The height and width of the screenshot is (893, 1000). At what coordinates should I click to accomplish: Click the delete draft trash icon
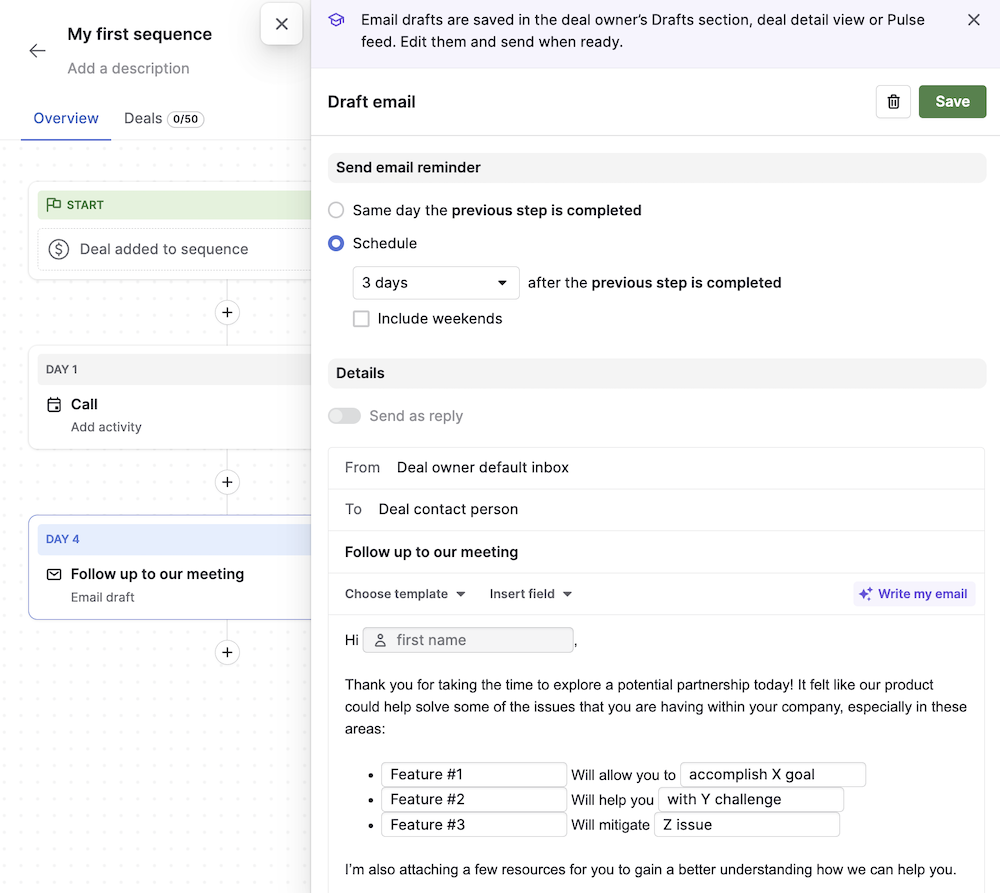pos(893,101)
